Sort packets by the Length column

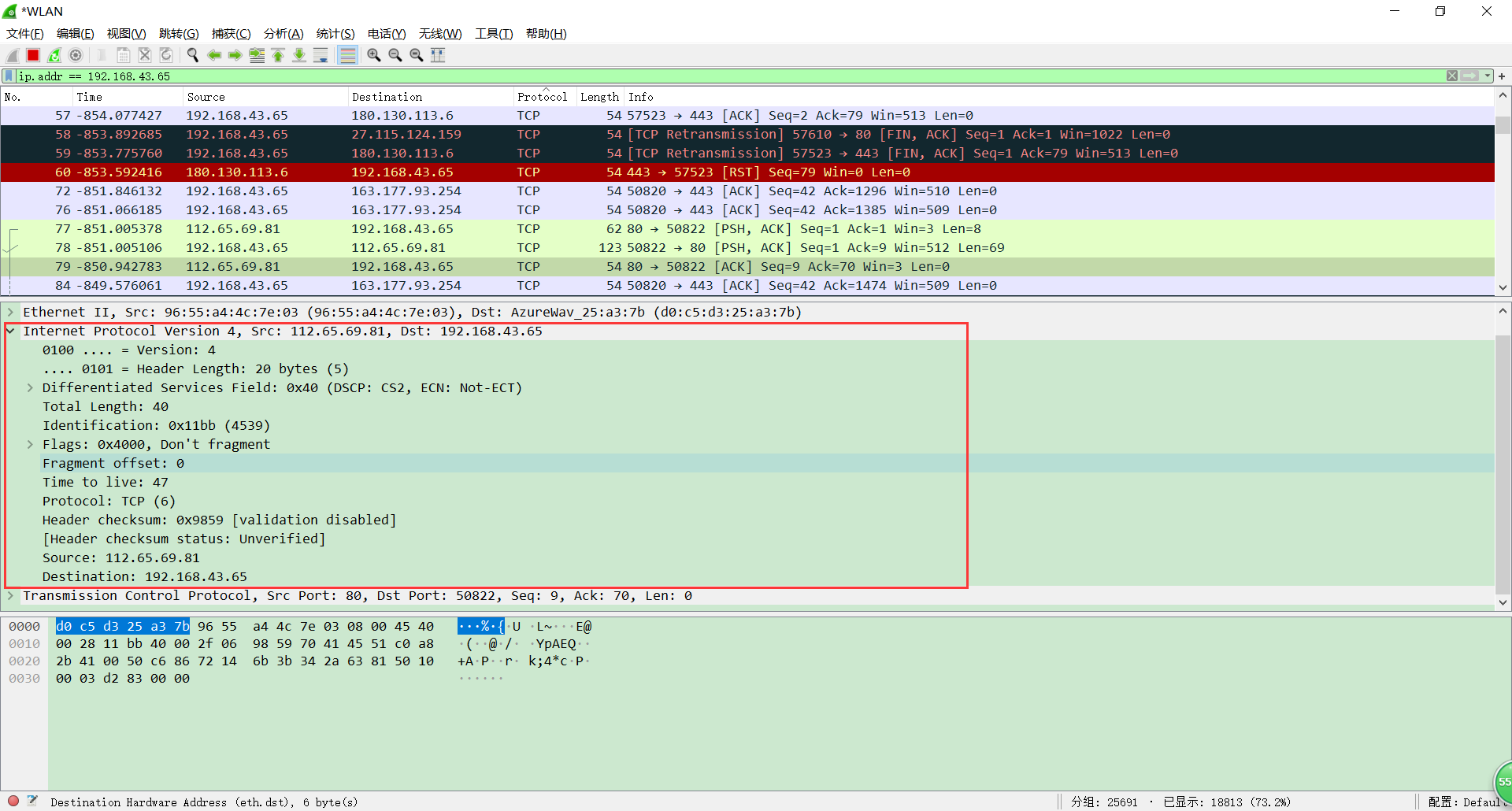click(x=600, y=97)
